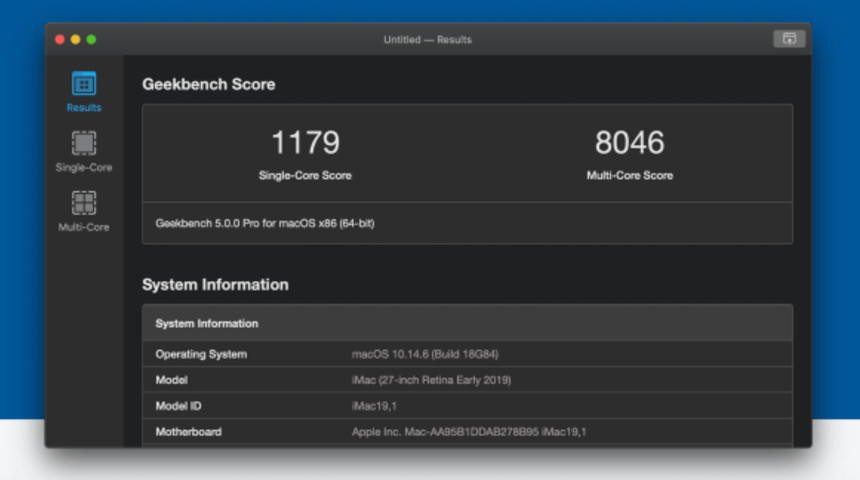The image size is (860, 480).
Task: Minimize window using the yellow button
Action: click(76, 39)
